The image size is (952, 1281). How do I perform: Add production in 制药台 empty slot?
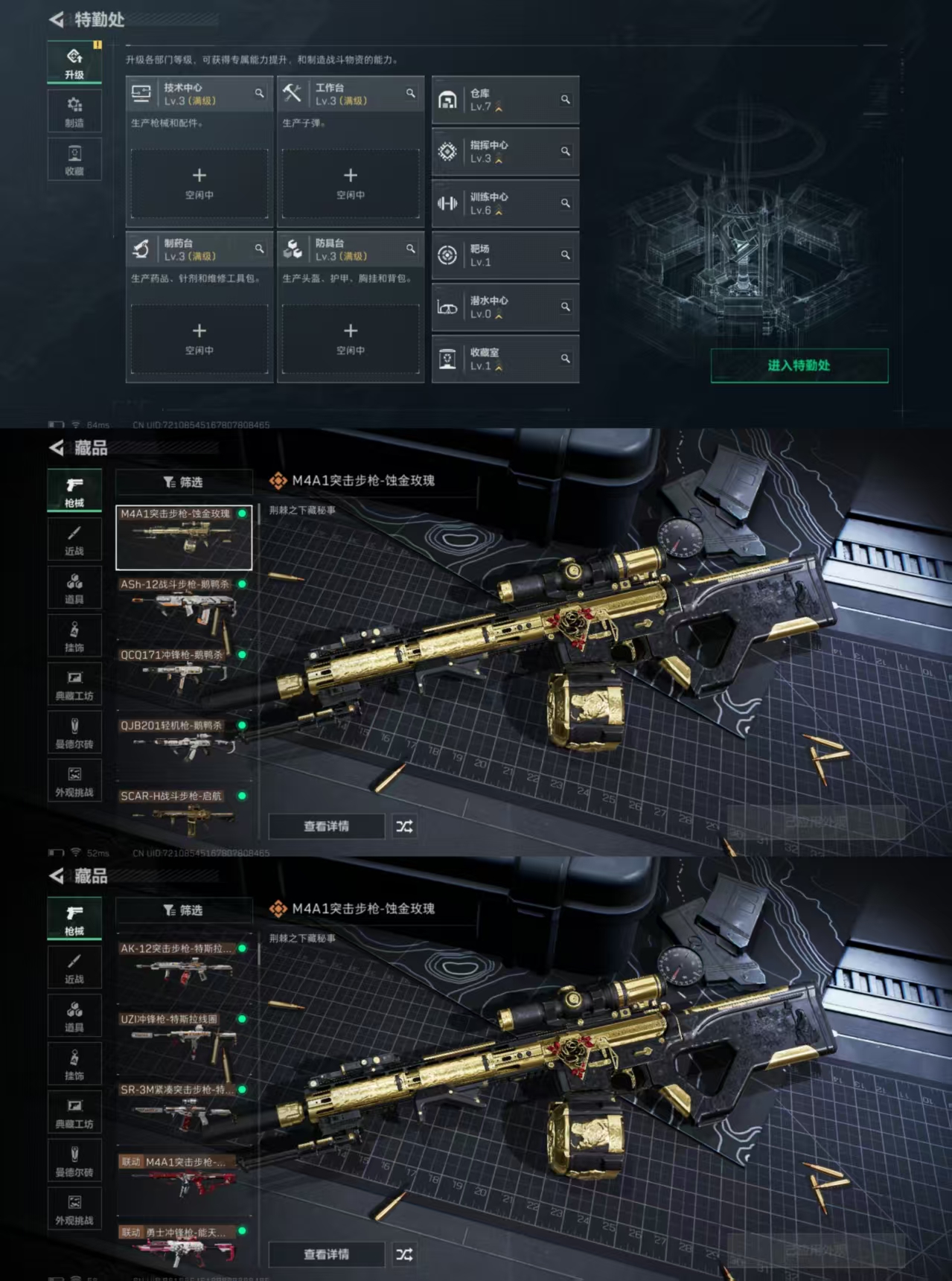click(x=199, y=339)
